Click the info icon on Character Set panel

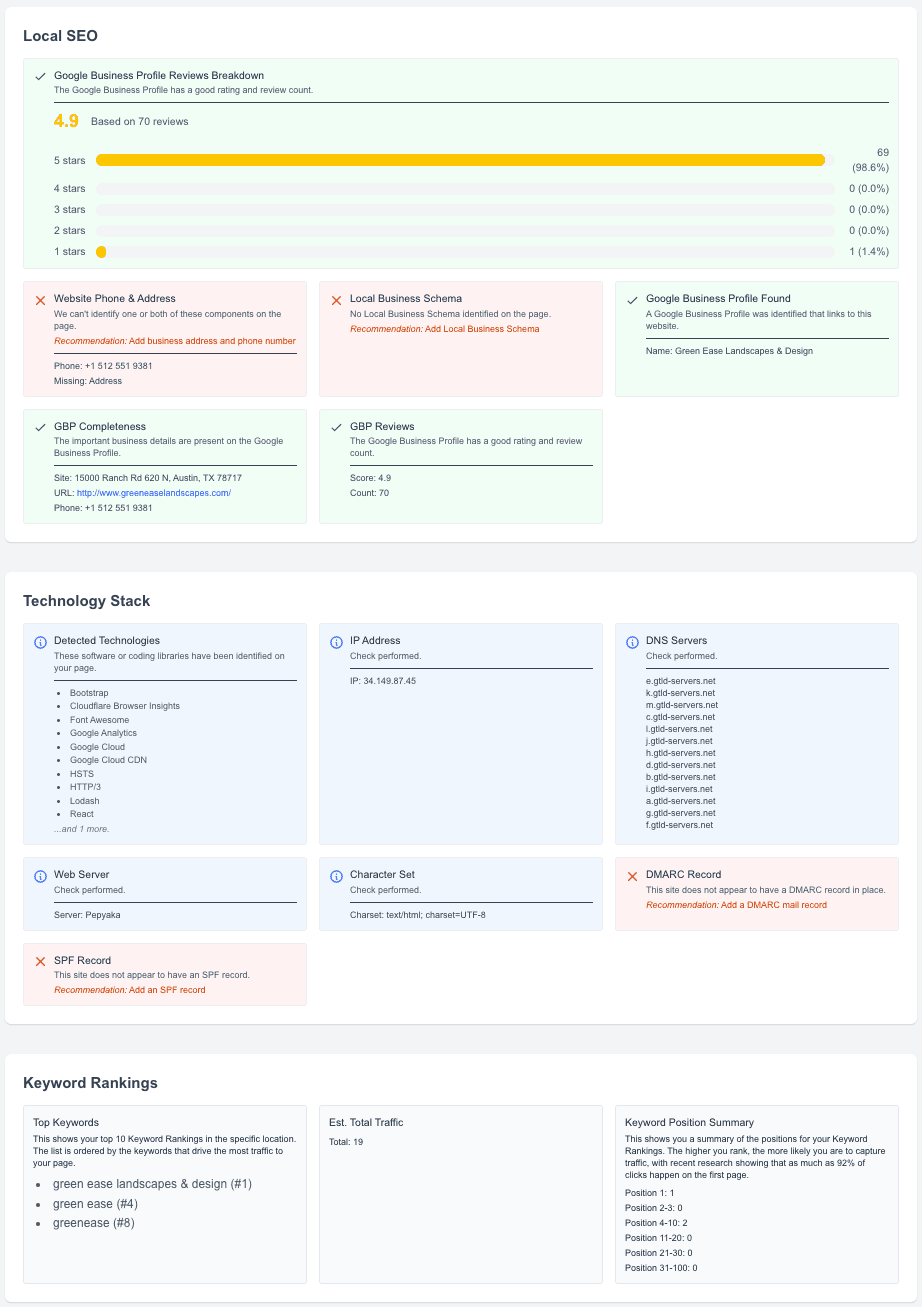335,875
